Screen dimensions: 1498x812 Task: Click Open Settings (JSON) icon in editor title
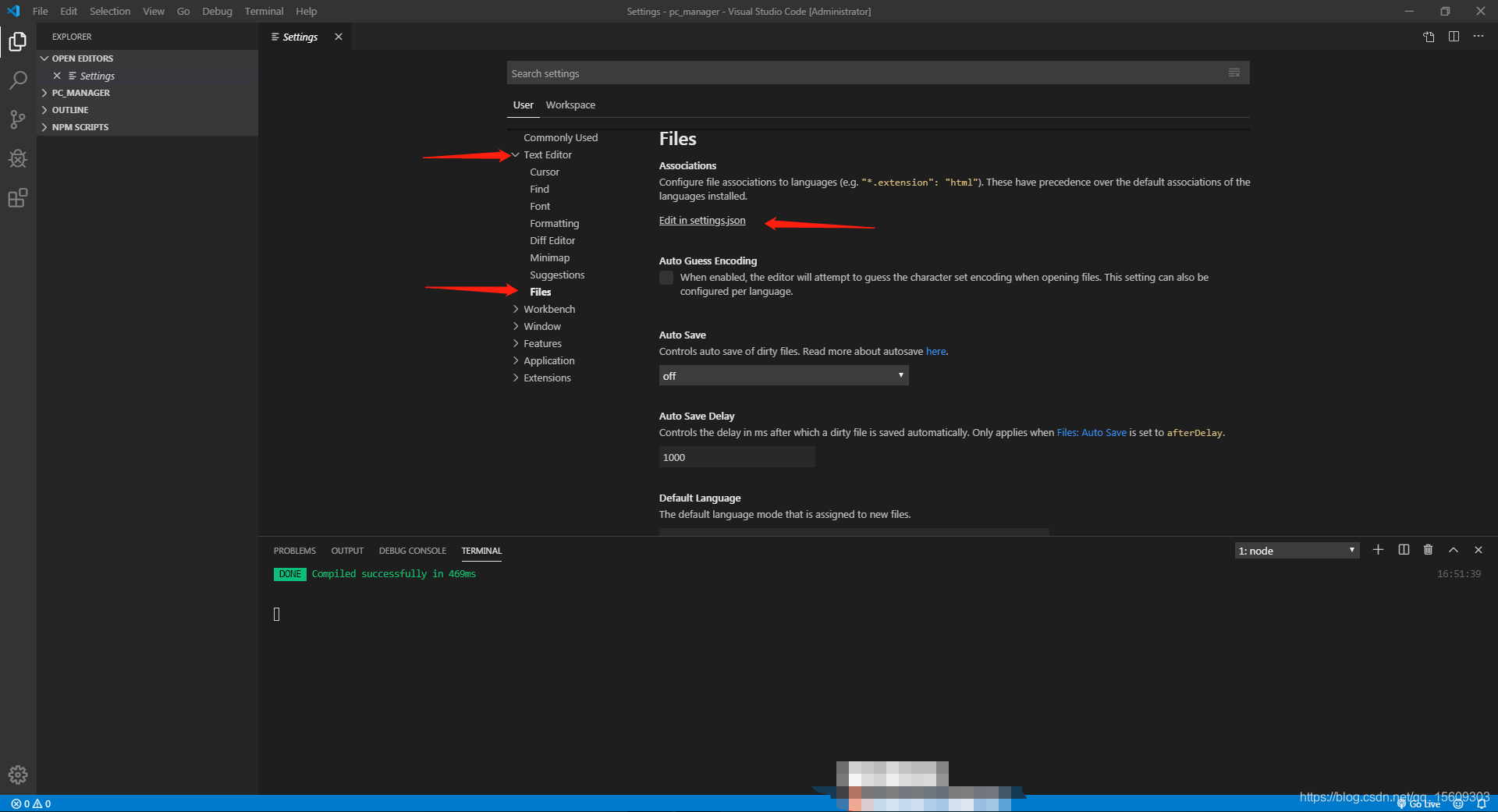pyautogui.click(x=1429, y=37)
